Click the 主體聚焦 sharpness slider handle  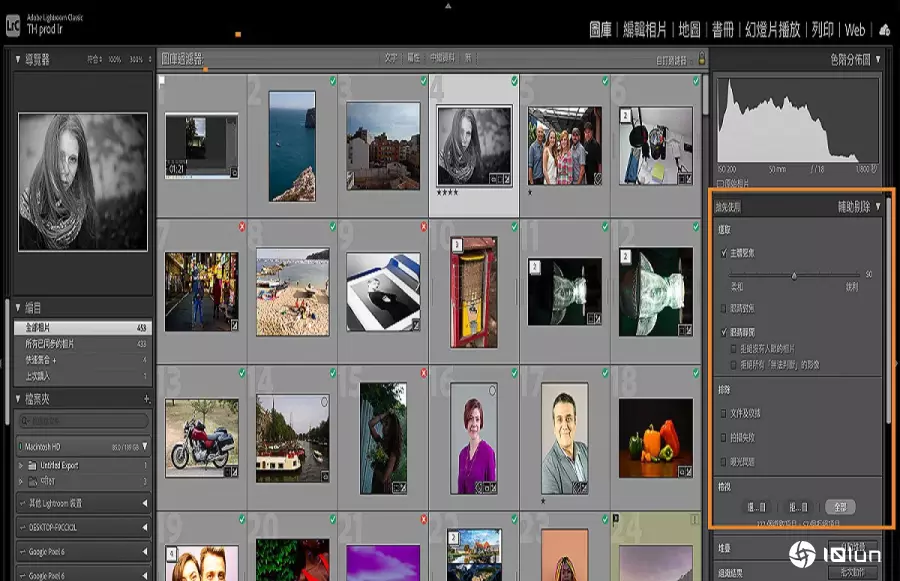(x=794, y=275)
